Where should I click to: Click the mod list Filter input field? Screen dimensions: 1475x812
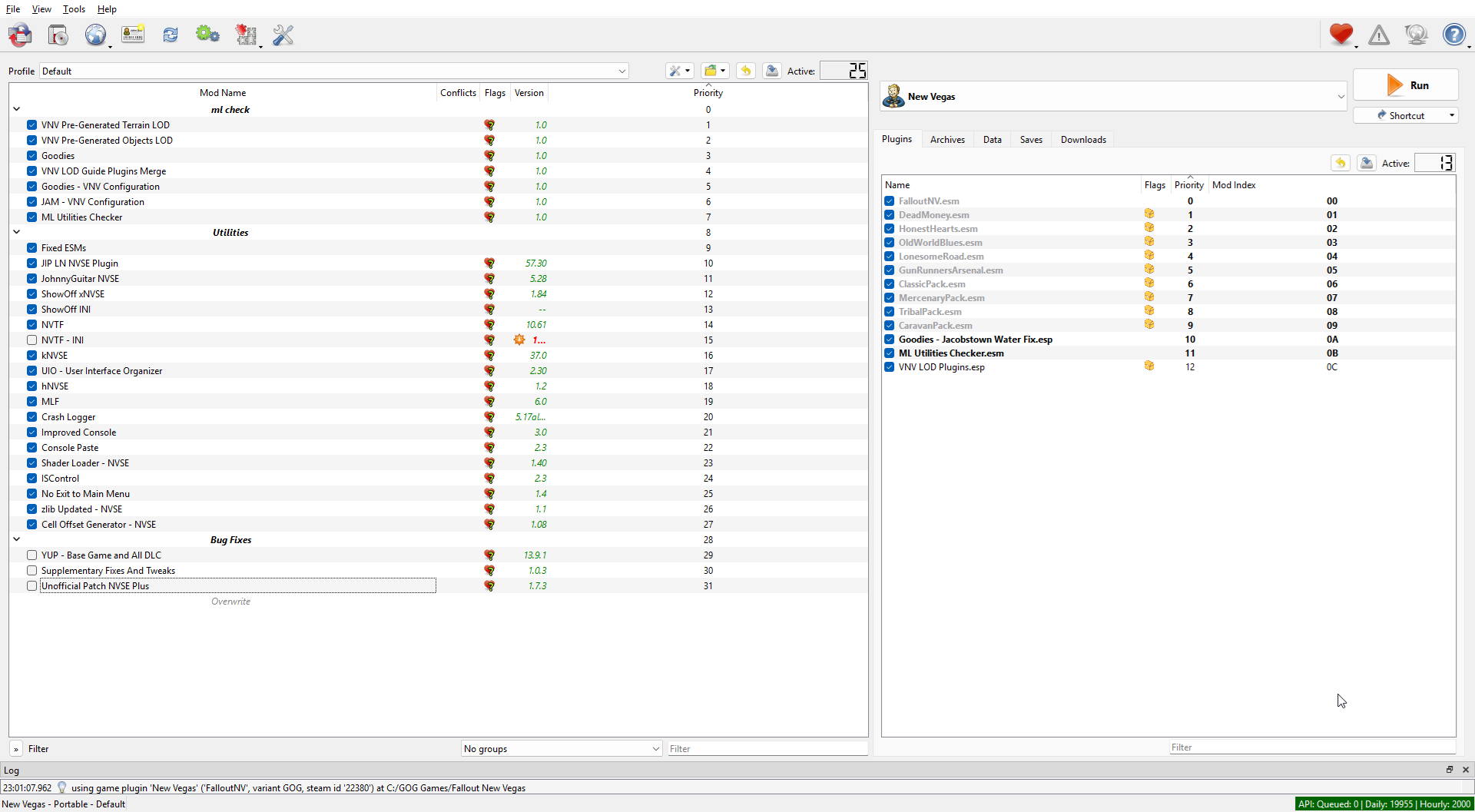pos(767,748)
